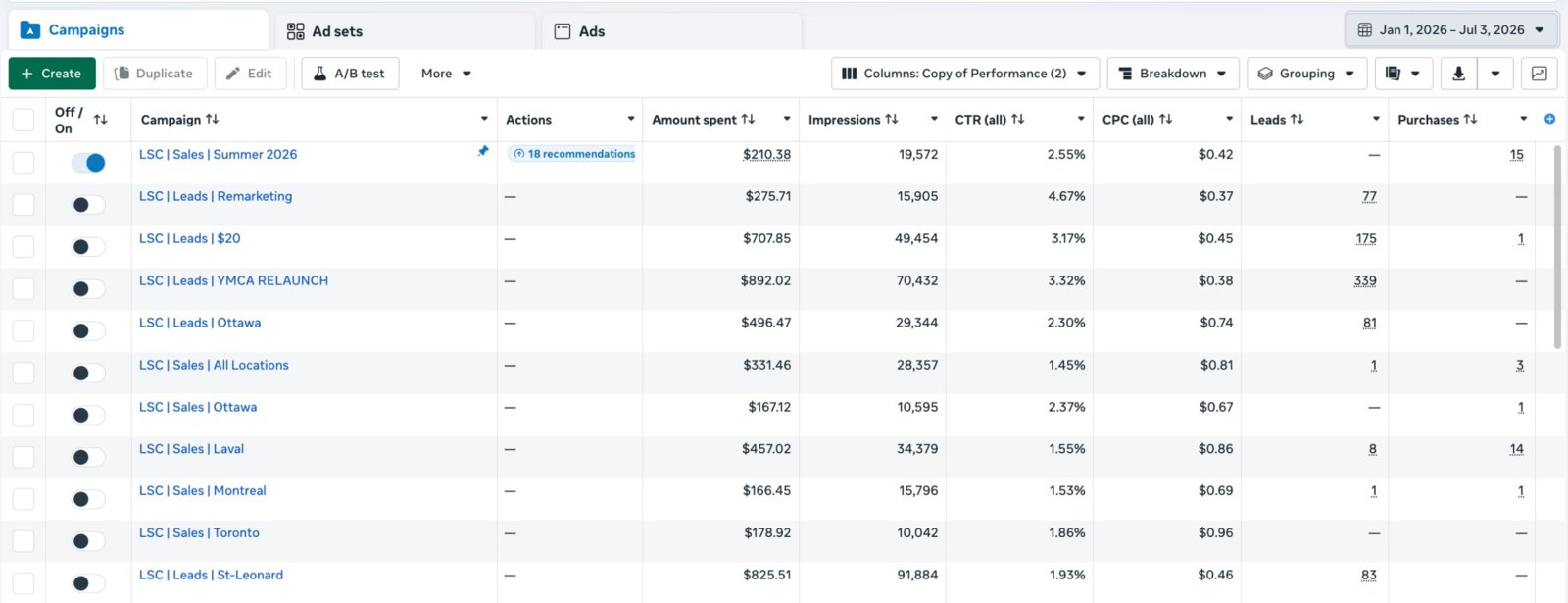Click the Campaigns folder icon
Image resolution: width=1568 pixels, height=603 pixels.
click(30, 30)
